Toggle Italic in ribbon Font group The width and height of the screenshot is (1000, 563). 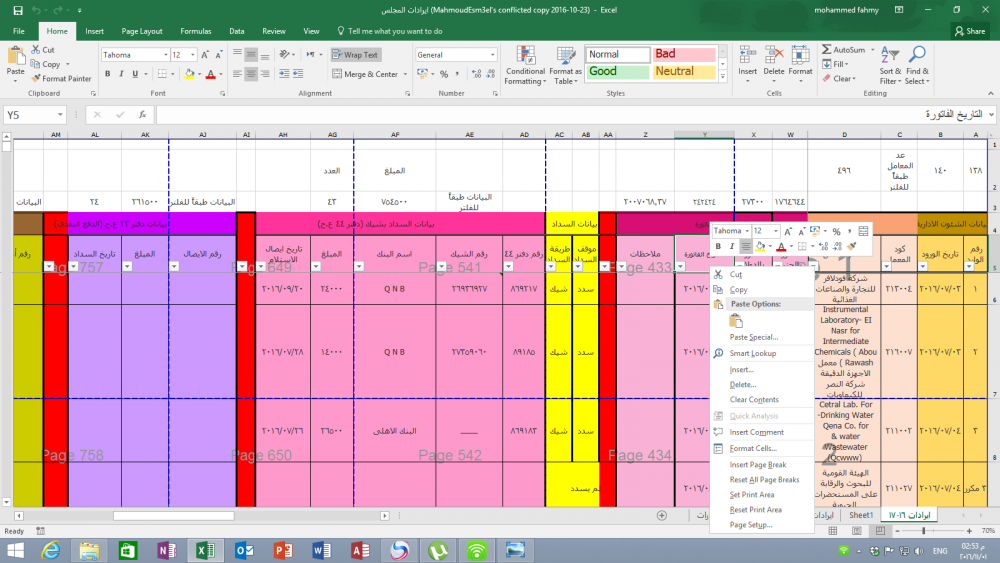121,74
